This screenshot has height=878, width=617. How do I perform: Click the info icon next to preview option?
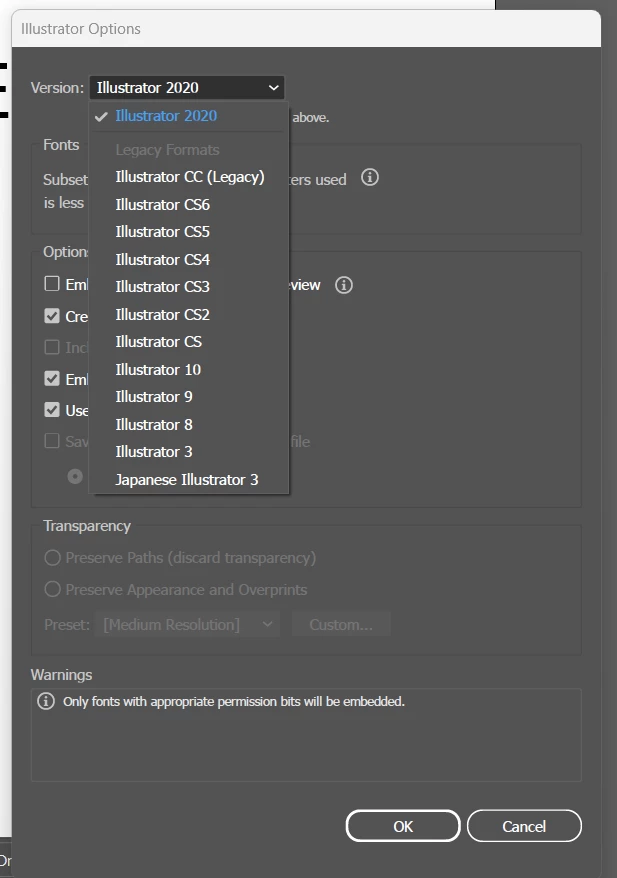tap(344, 285)
